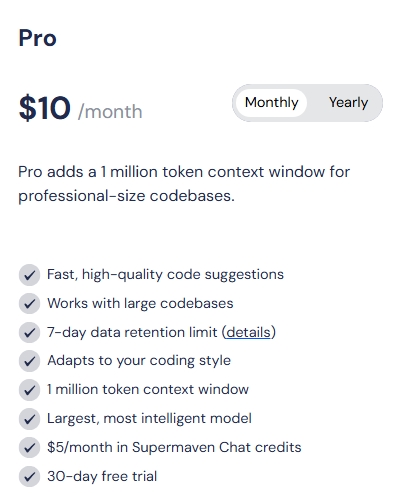This screenshot has height=493, width=402.
Task: Click checkmark icon beside Adapts to coding style
Action: click(29, 361)
